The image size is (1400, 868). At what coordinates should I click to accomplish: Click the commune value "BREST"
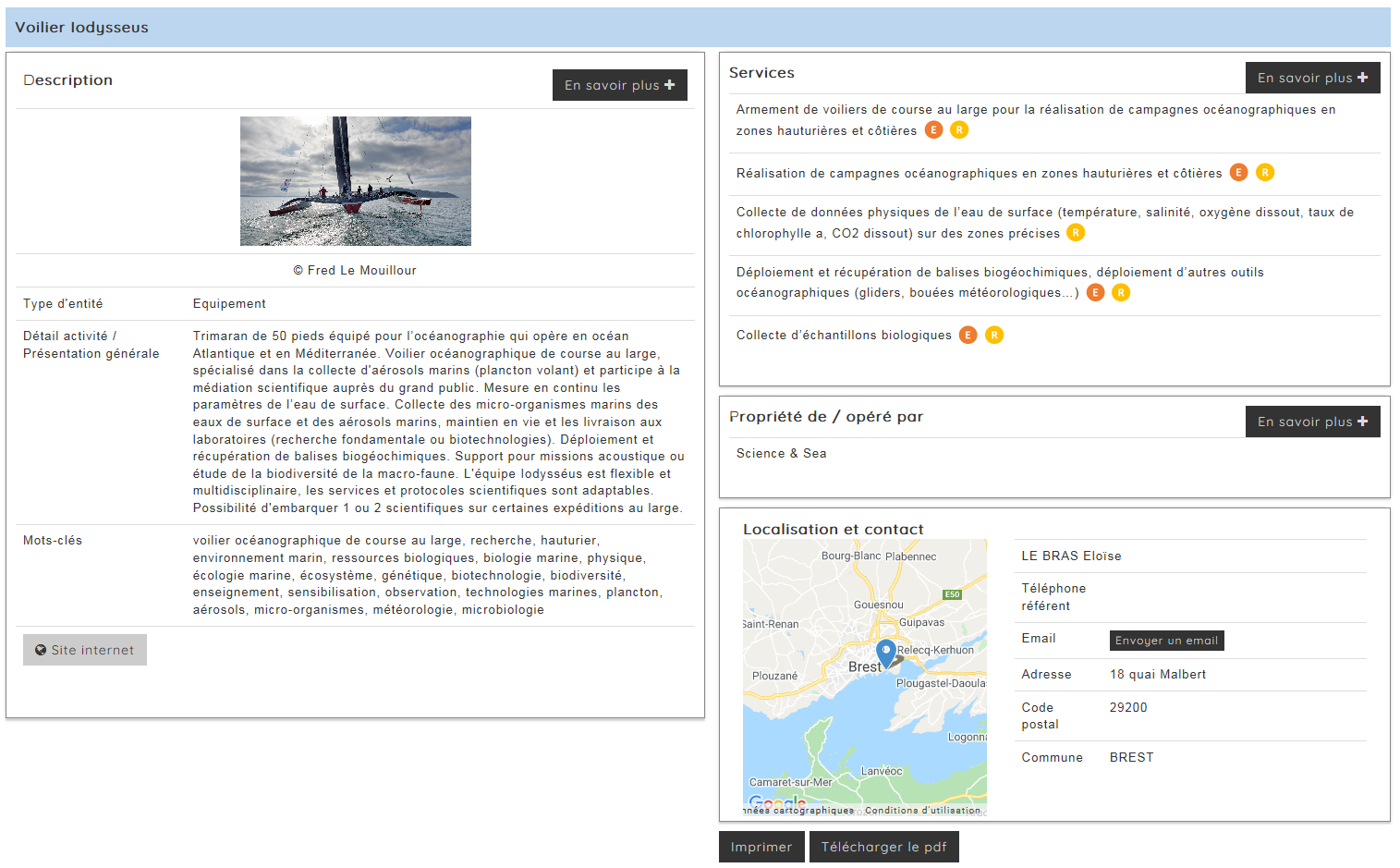1132,758
